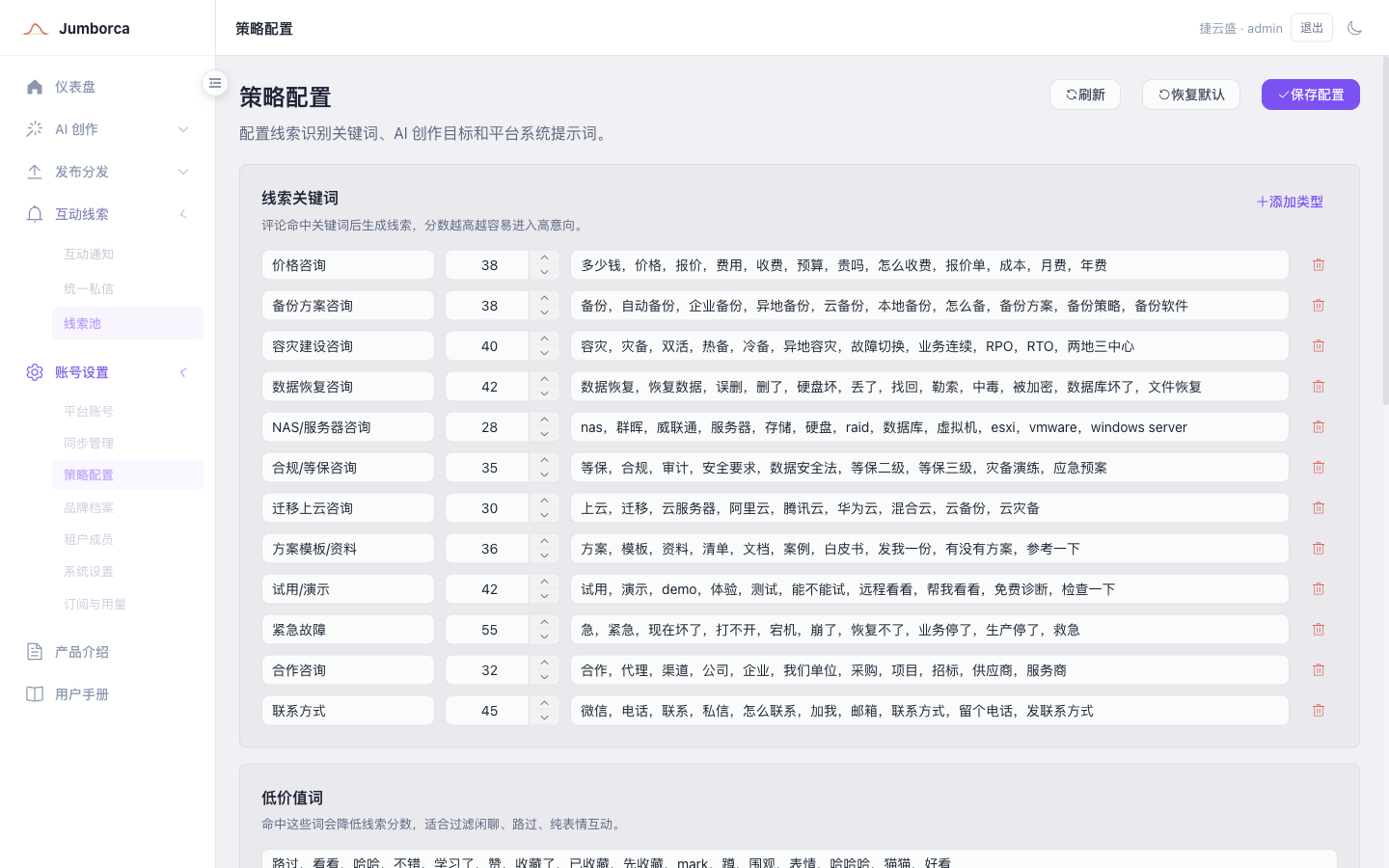Delete the 价格咨询 keyword row
Image resolution: width=1389 pixels, height=868 pixels.
(x=1319, y=265)
